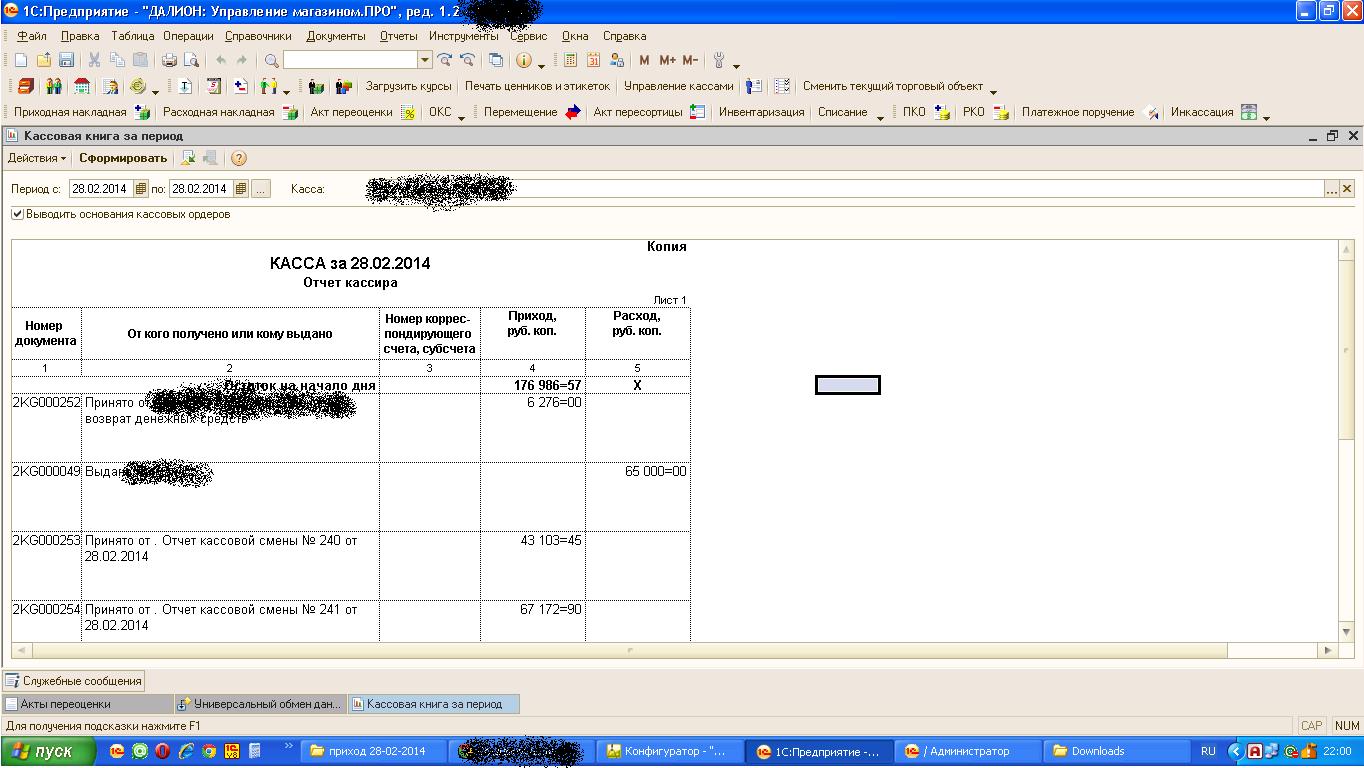Viewport: 1364px width, 768px height.
Task: Click the M+ memory button
Action: point(667,60)
